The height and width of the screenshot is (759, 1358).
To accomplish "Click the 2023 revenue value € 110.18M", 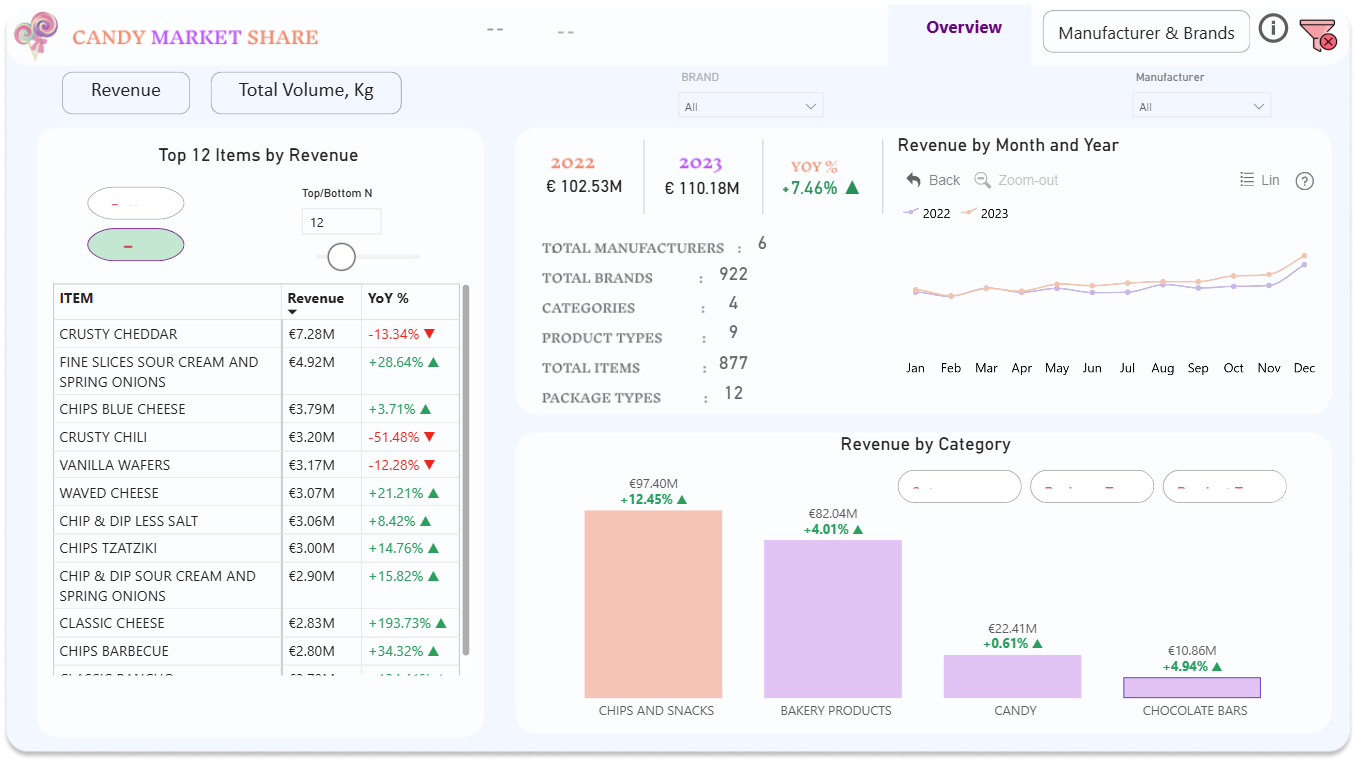I will click(702, 187).
